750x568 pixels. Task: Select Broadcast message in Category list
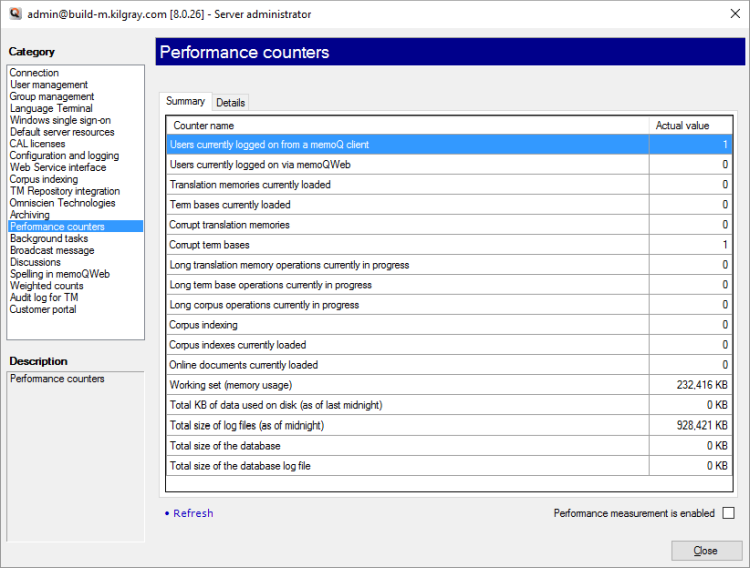52,251
